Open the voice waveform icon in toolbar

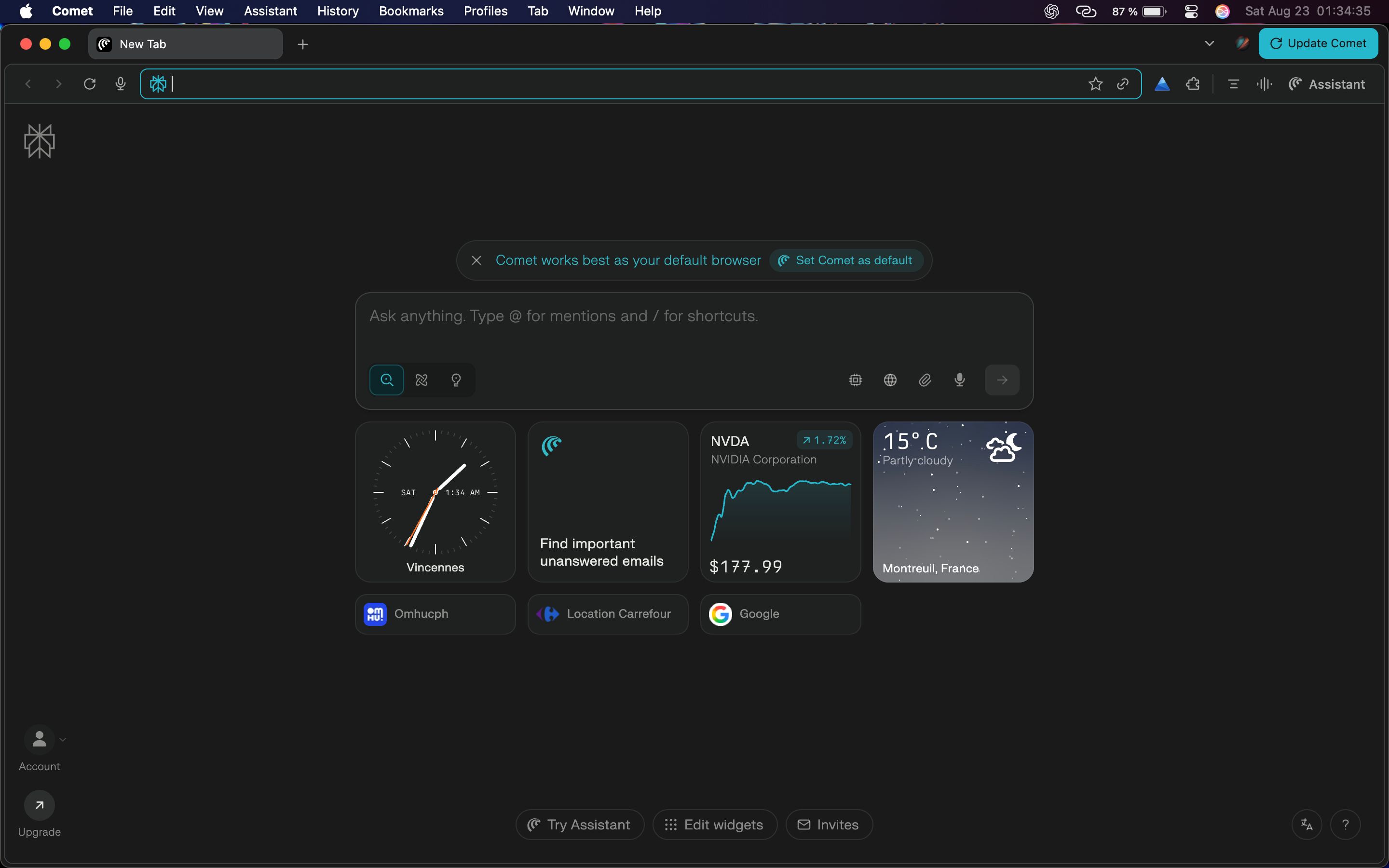pos(1265,84)
